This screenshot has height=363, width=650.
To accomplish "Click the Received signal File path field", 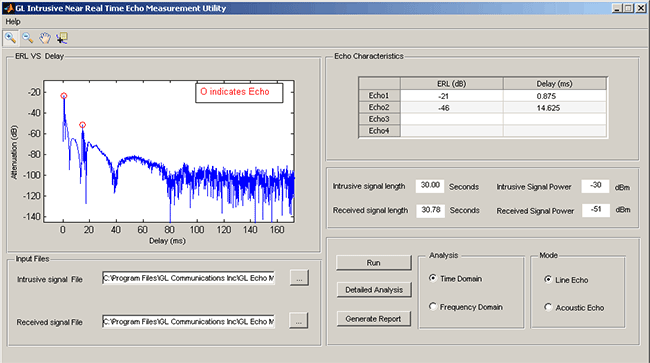I will click(188, 321).
